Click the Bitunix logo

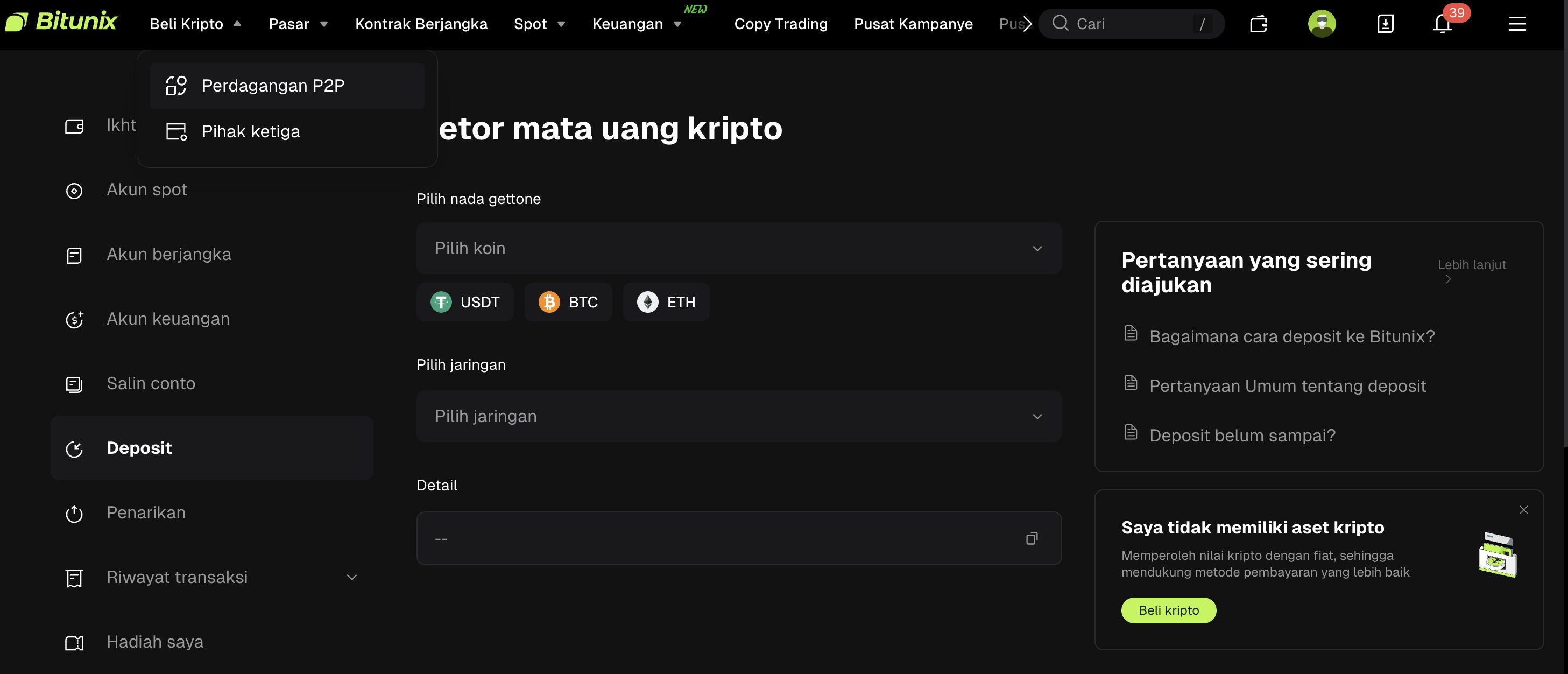[61, 22]
